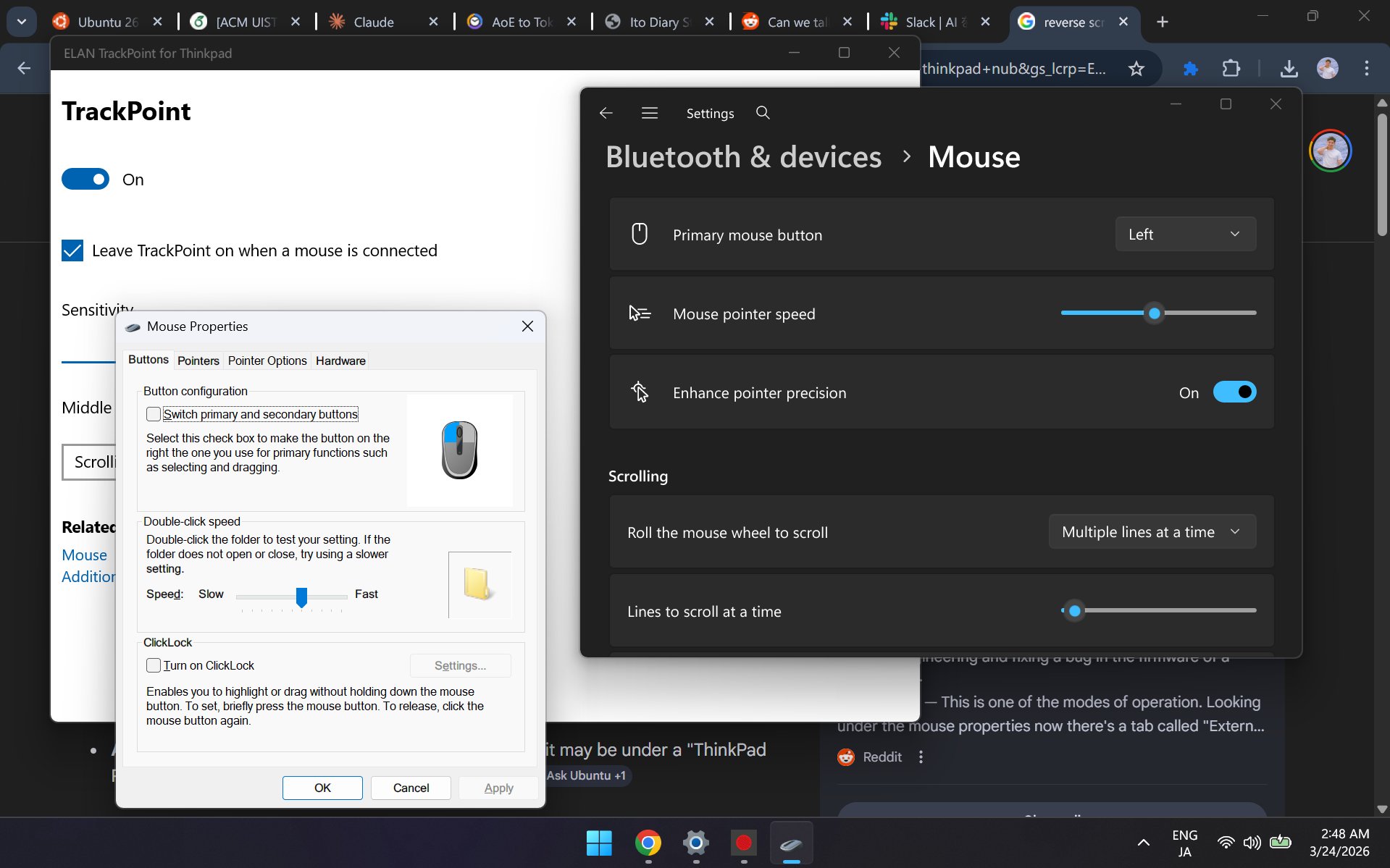
Task: Click the double-click test folder
Action: click(x=480, y=584)
